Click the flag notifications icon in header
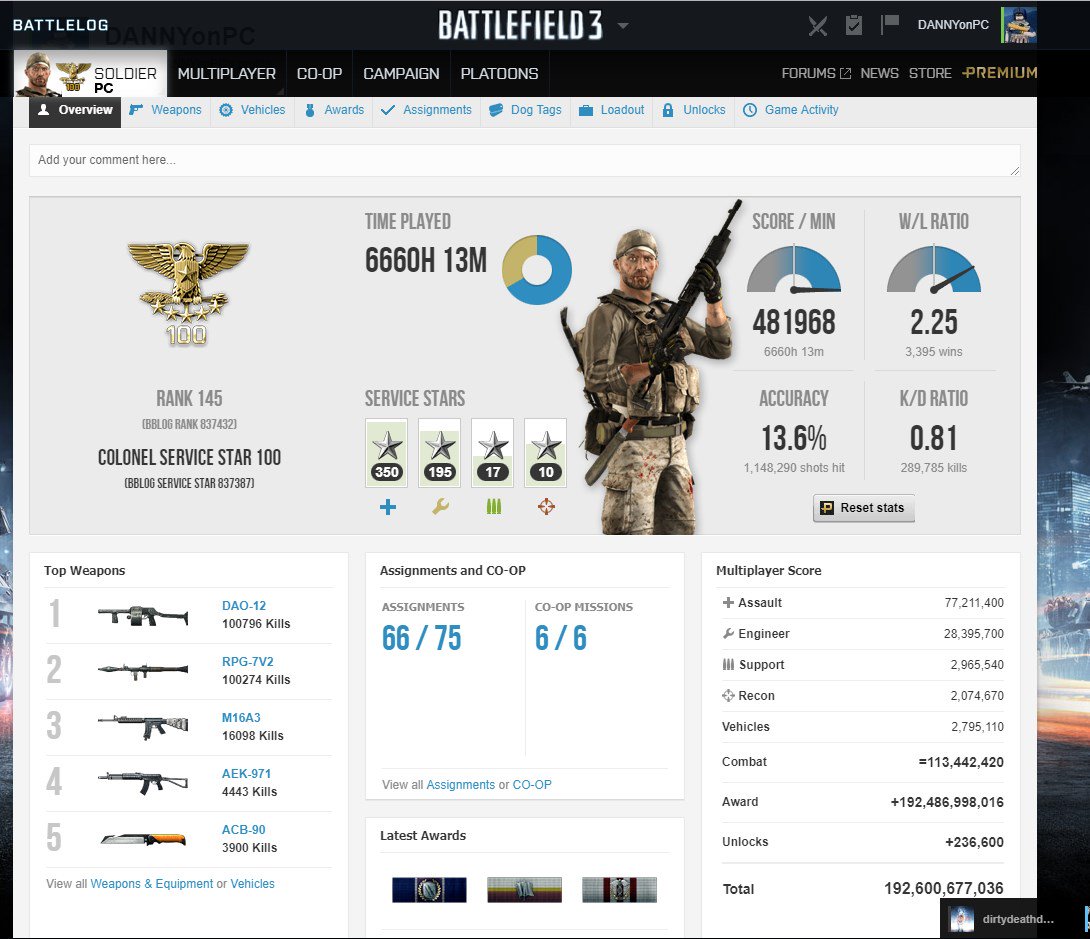The height and width of the screenshot is (939, 1090). pos(890,24)
